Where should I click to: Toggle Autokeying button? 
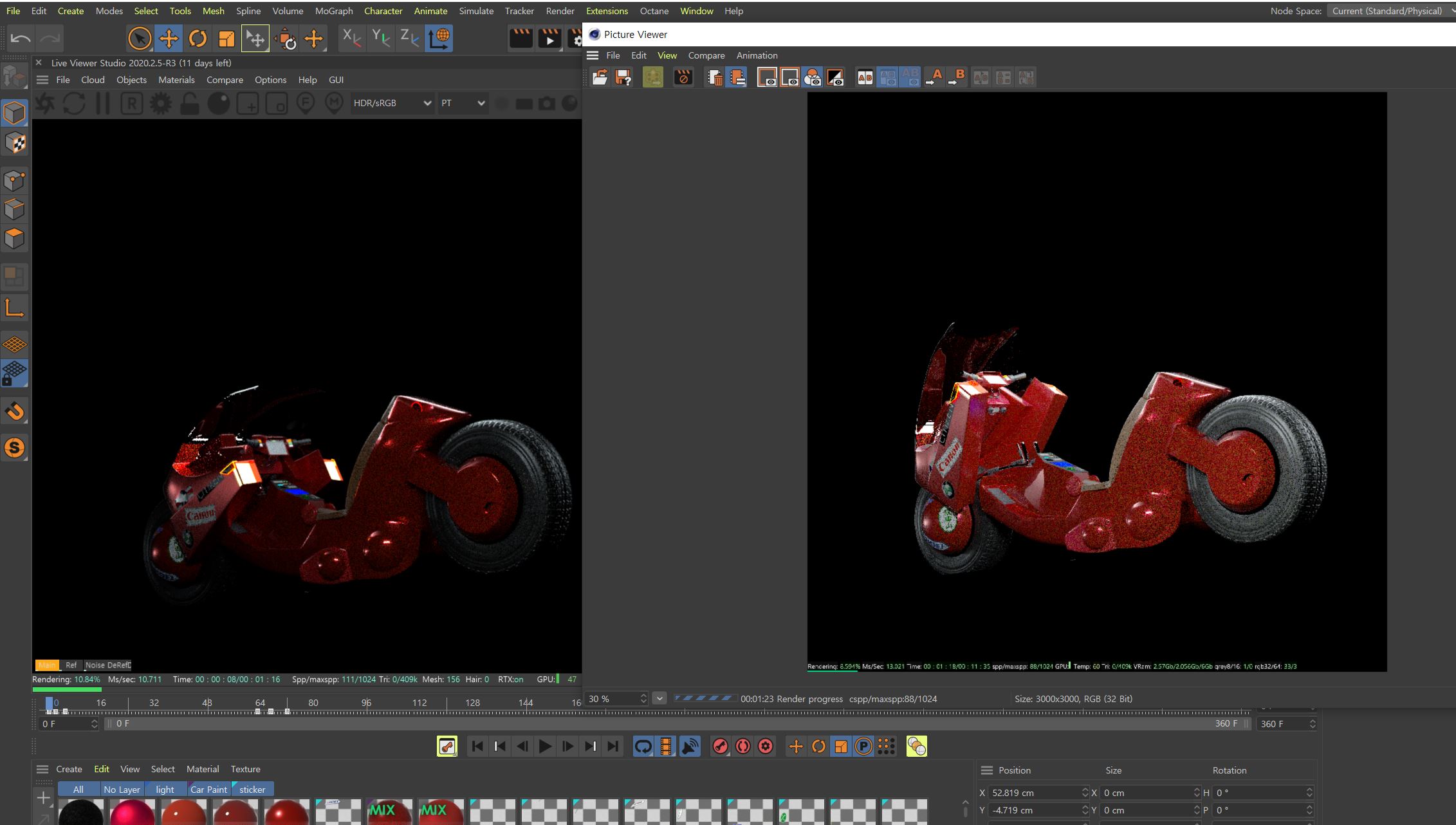coord(743,746)
